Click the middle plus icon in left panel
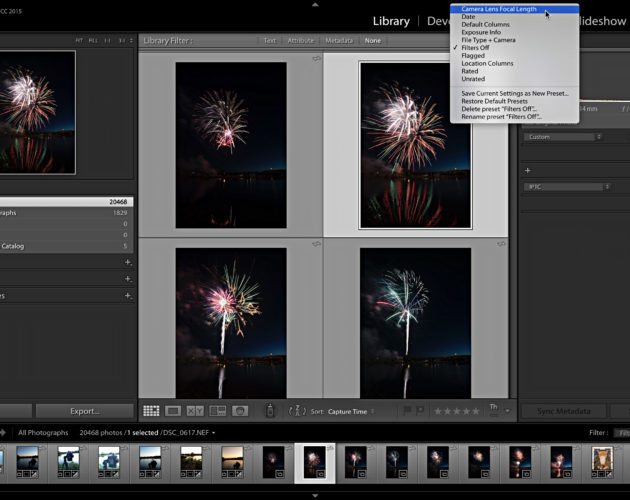The height and width of the screenshot is (500, 630). [128, 279]
